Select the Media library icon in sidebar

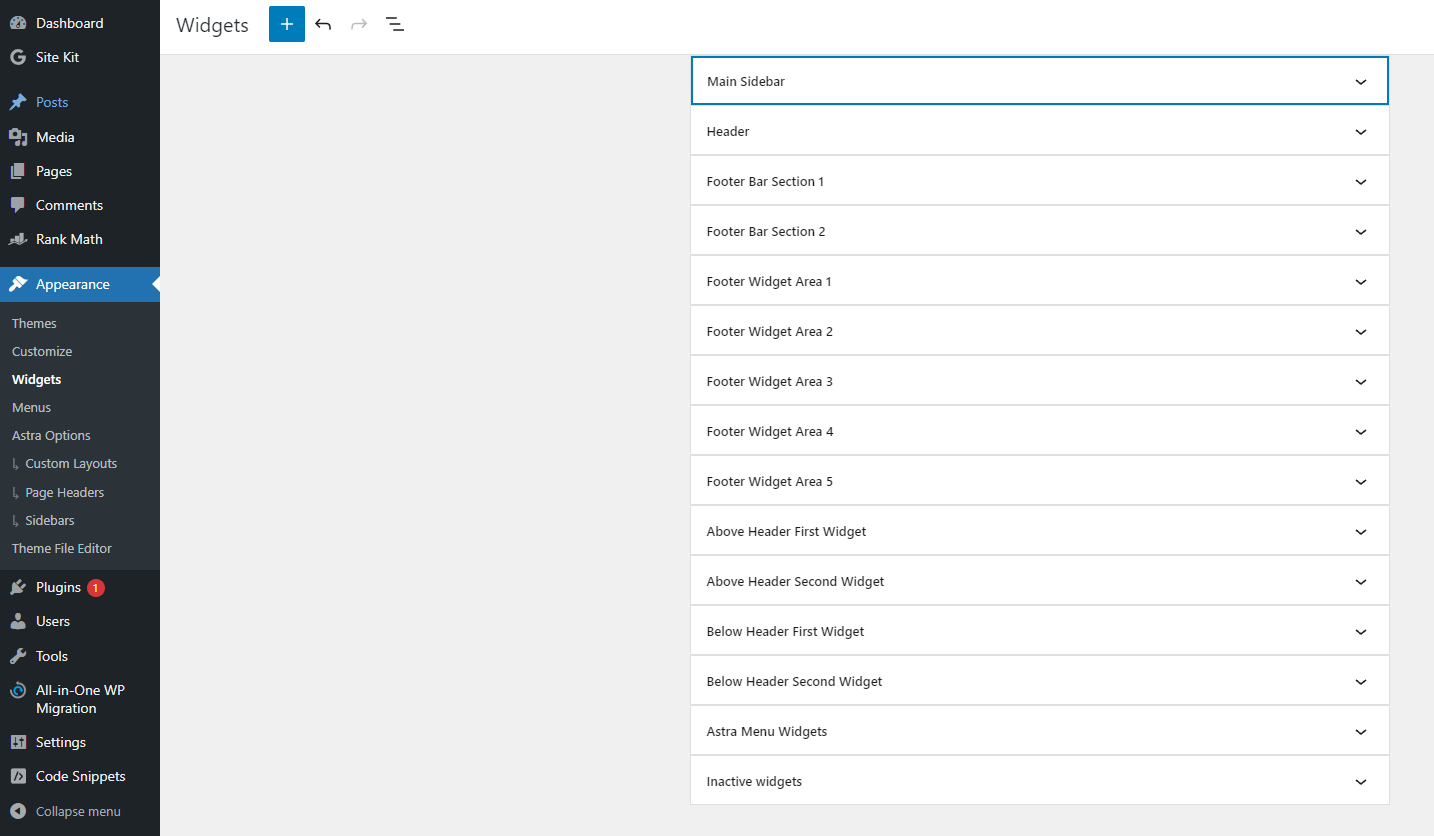tap(20, 136)
